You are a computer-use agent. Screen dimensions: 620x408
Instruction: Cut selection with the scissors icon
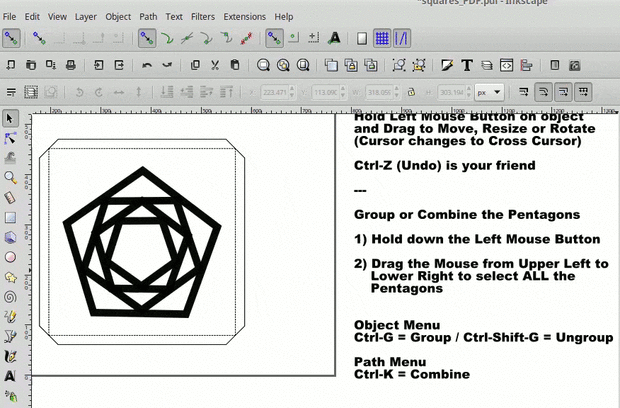coord(215,65)
